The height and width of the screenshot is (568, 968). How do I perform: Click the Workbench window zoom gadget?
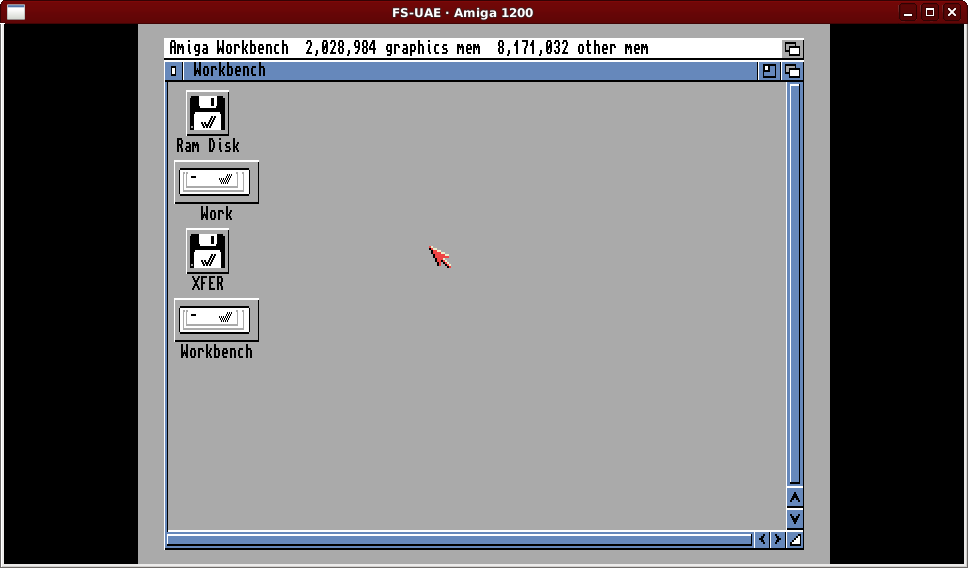coord(769,71)
